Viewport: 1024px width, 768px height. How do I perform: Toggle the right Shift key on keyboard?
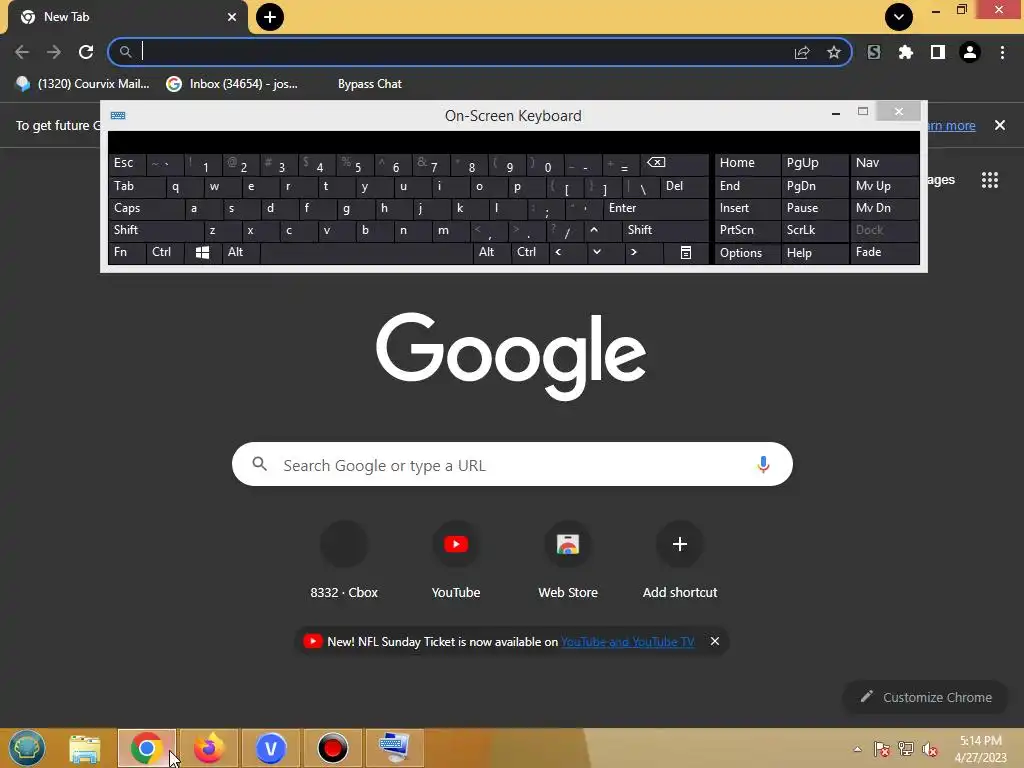click(x=665, y=231)
